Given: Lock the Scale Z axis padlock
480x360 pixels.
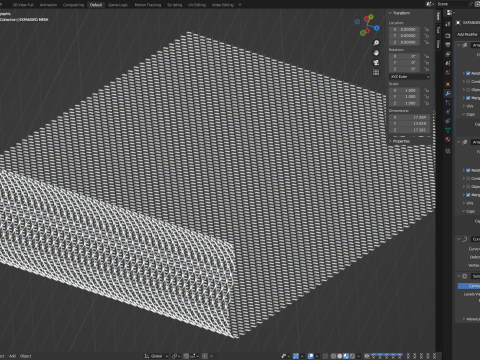Looking at the screenshot, I should pos(426,103).
